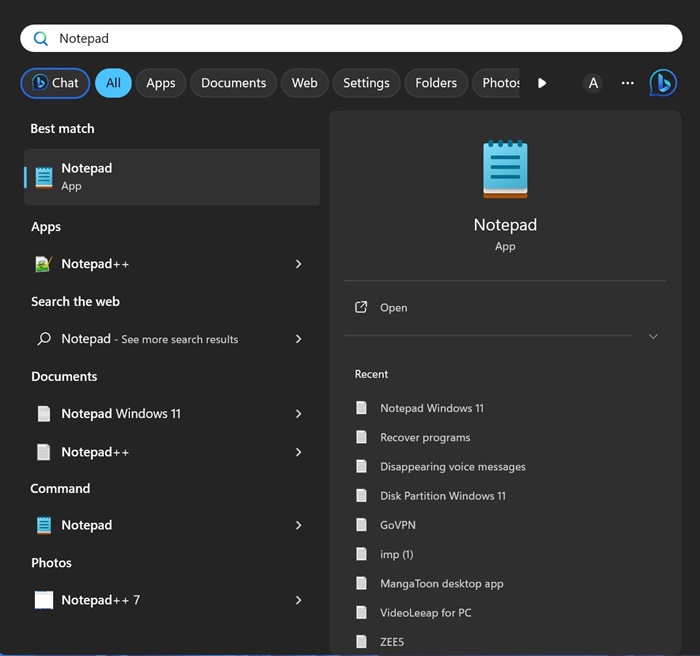Switch to the Apps filter tab

point(160,83)
